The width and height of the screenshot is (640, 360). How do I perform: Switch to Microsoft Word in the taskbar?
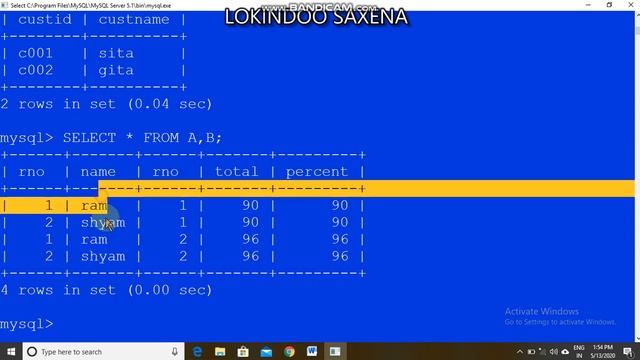pos(312,351)
